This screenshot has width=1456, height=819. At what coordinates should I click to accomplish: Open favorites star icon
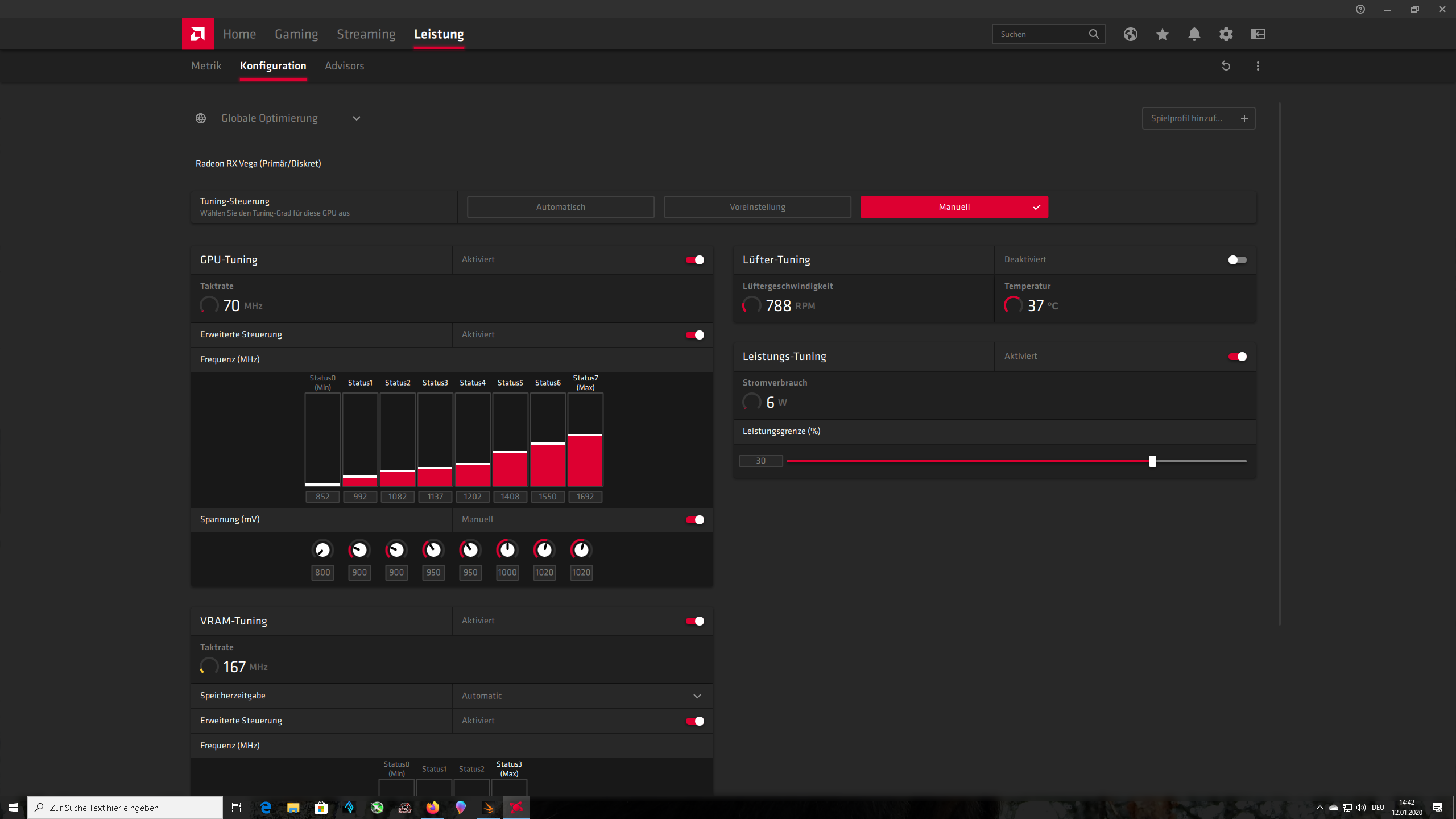tap(1162, 34)
